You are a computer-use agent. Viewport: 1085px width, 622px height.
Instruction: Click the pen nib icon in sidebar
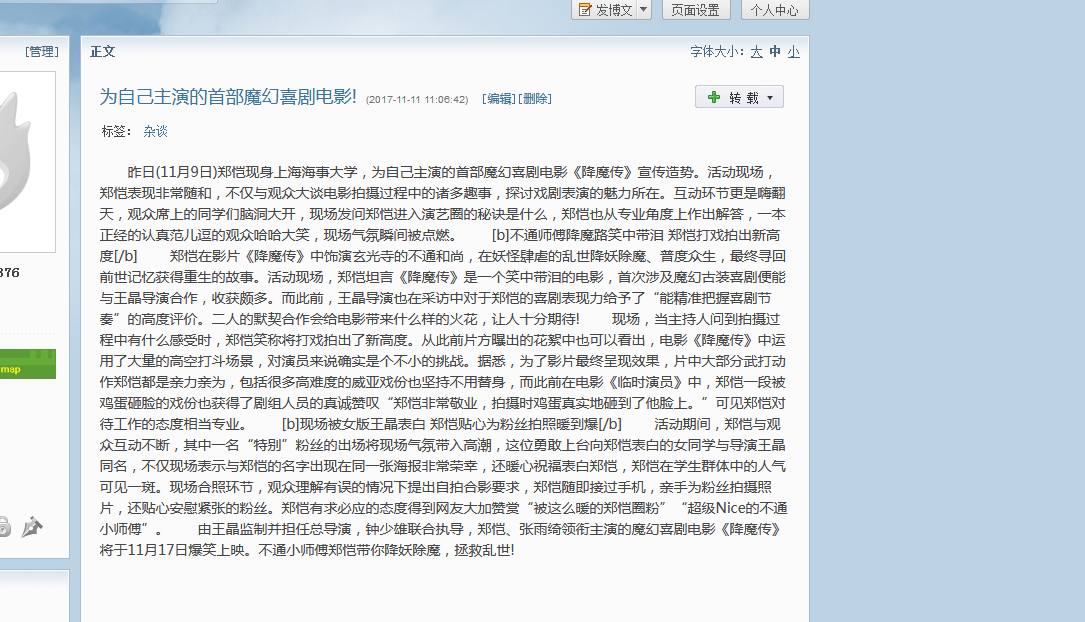(32, 526)
